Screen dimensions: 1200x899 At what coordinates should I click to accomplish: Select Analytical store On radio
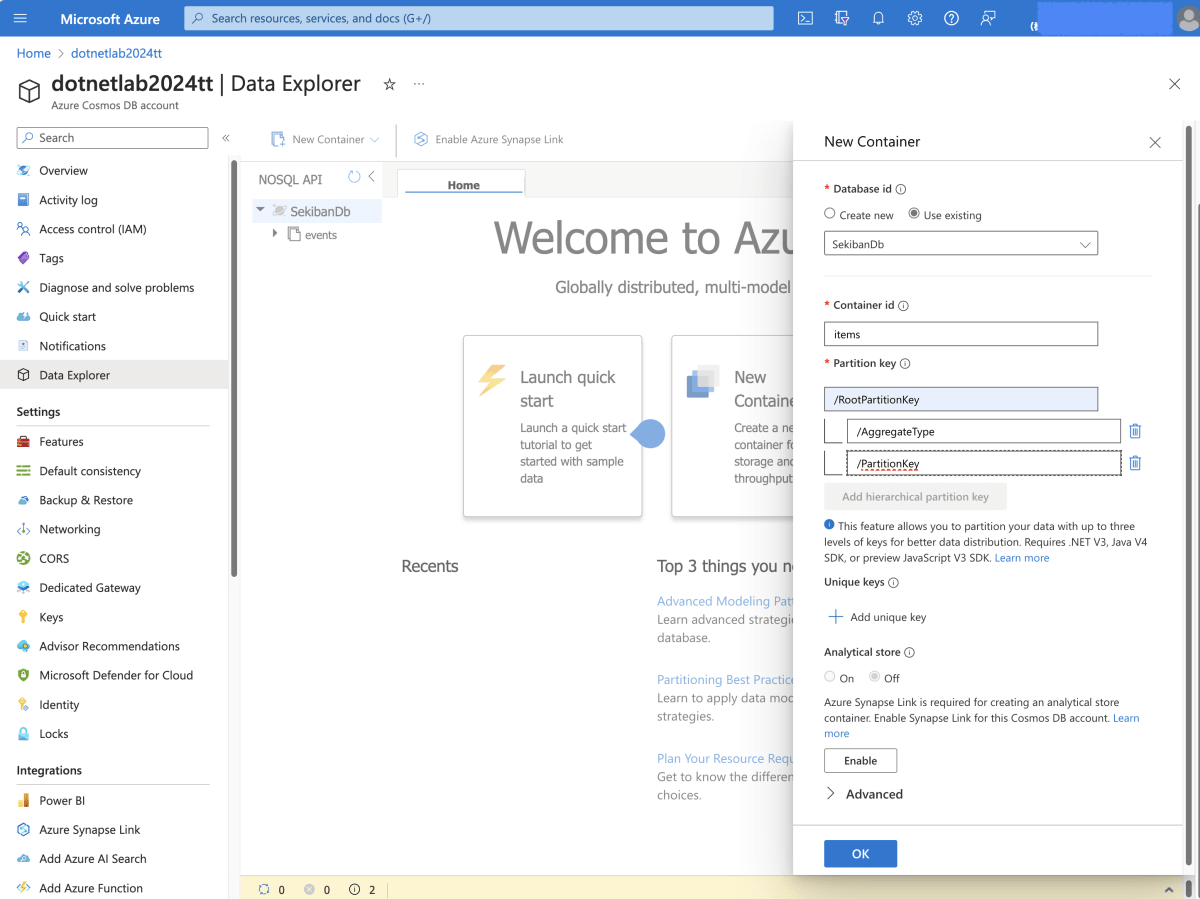[x=830, y=677]
